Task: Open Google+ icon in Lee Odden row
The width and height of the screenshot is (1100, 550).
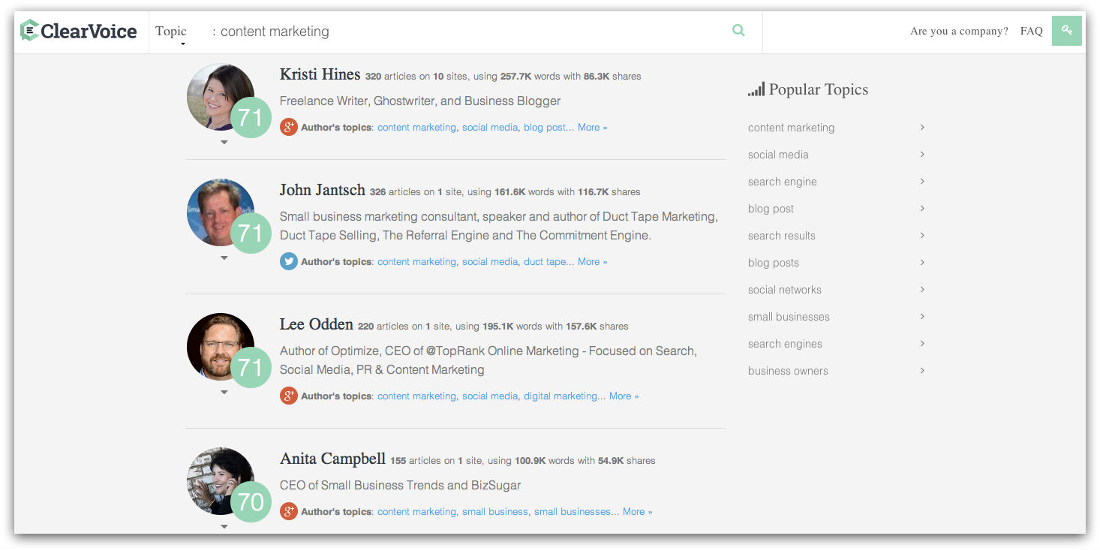Action: (288, 396)
